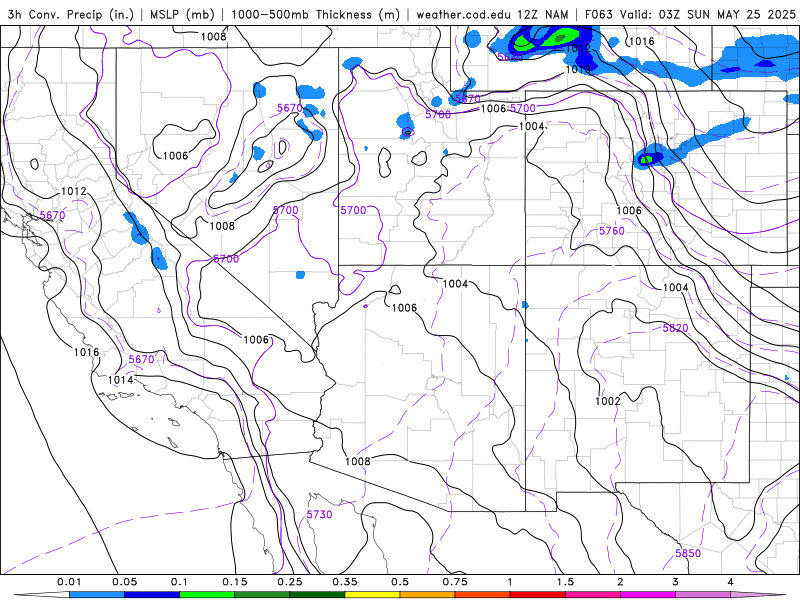Click the 0.01 legend value
This screenshot has height=600, width=800.
[69, 582]
